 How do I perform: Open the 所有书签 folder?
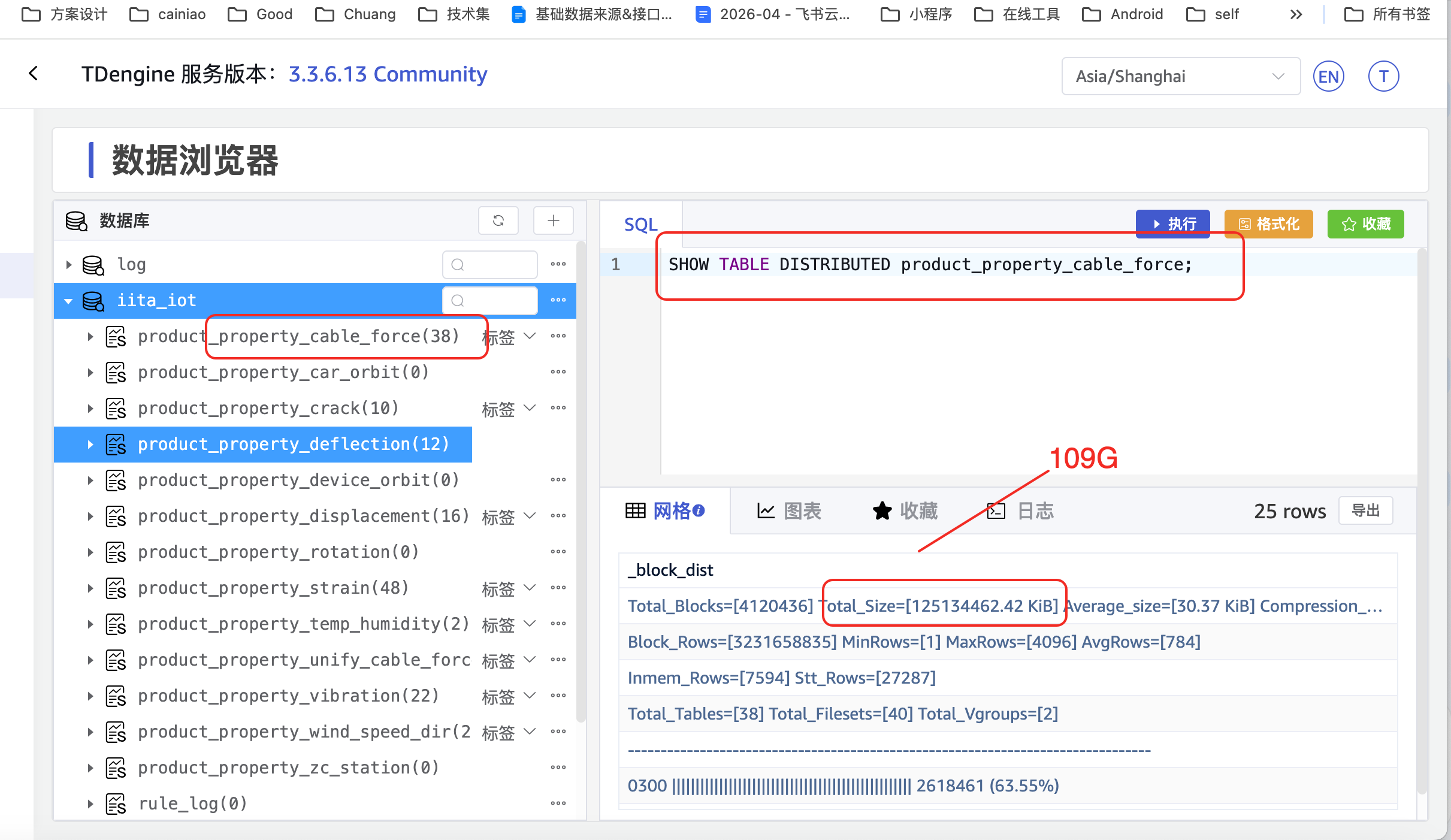point(1386,14)
